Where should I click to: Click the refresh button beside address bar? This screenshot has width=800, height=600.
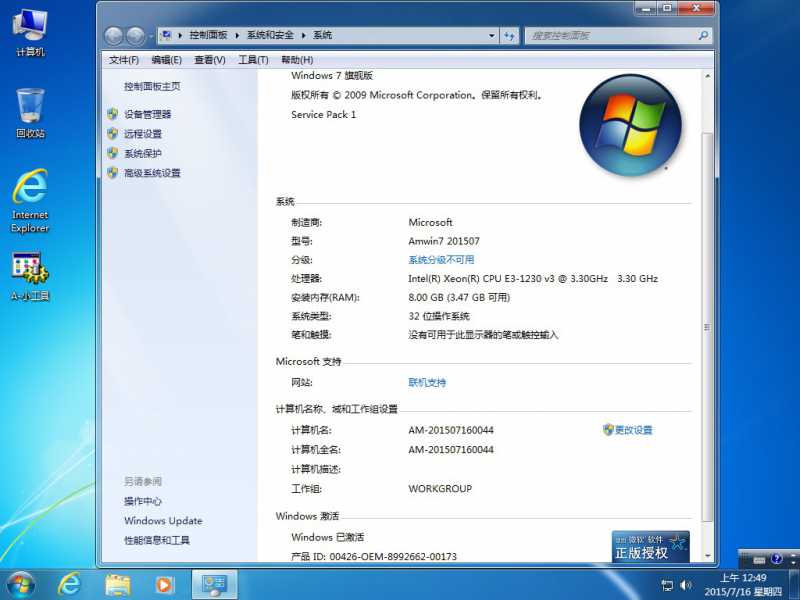coord(509,36)
